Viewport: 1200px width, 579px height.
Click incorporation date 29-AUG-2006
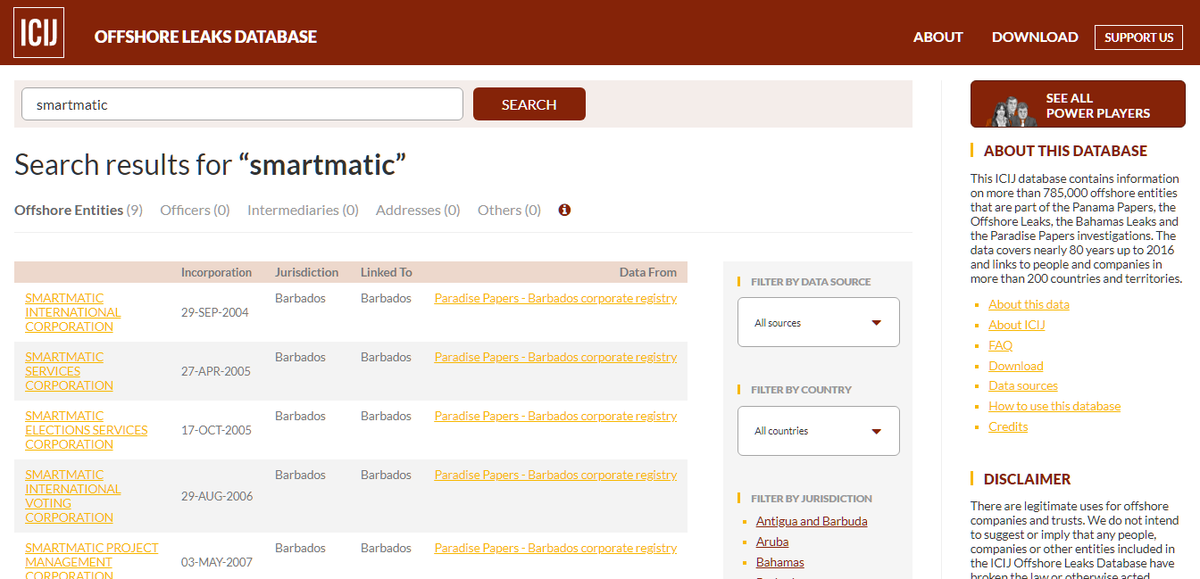pyautogui.click(x=217, y=497)
